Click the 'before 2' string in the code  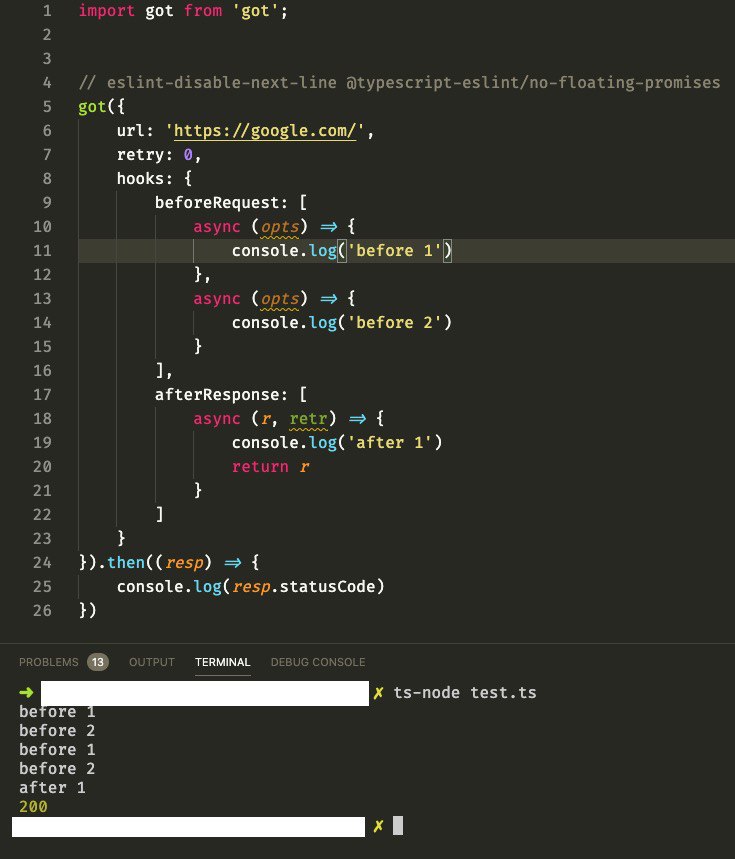[394, 323]
